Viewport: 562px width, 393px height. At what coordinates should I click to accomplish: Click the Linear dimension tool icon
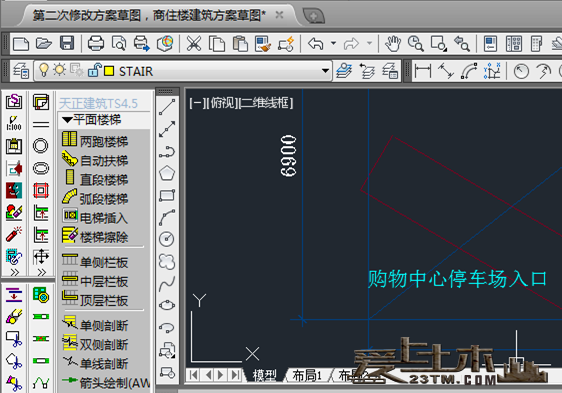click(423, 71)
